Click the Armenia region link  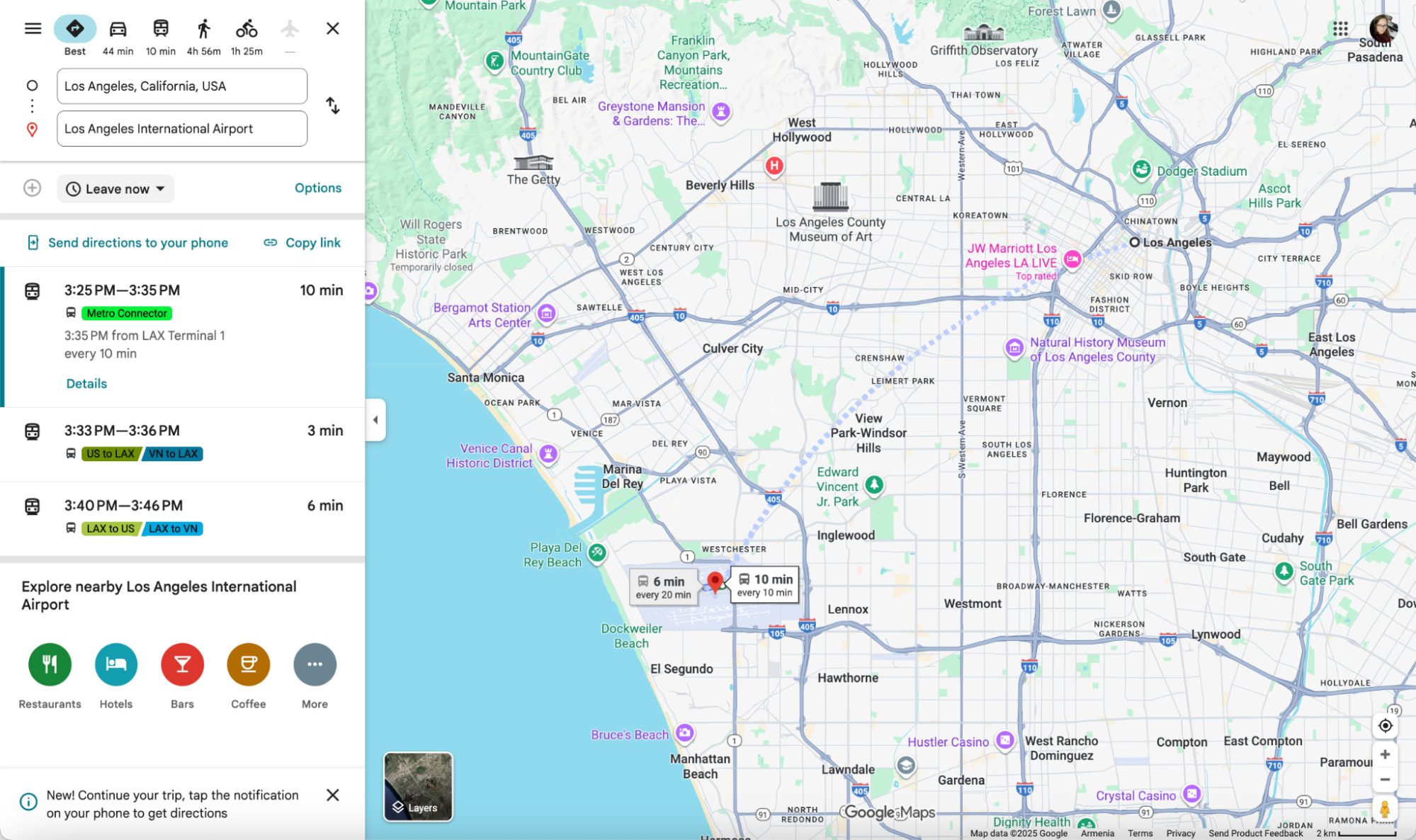pyautogui.click(x=1097, y=833)
